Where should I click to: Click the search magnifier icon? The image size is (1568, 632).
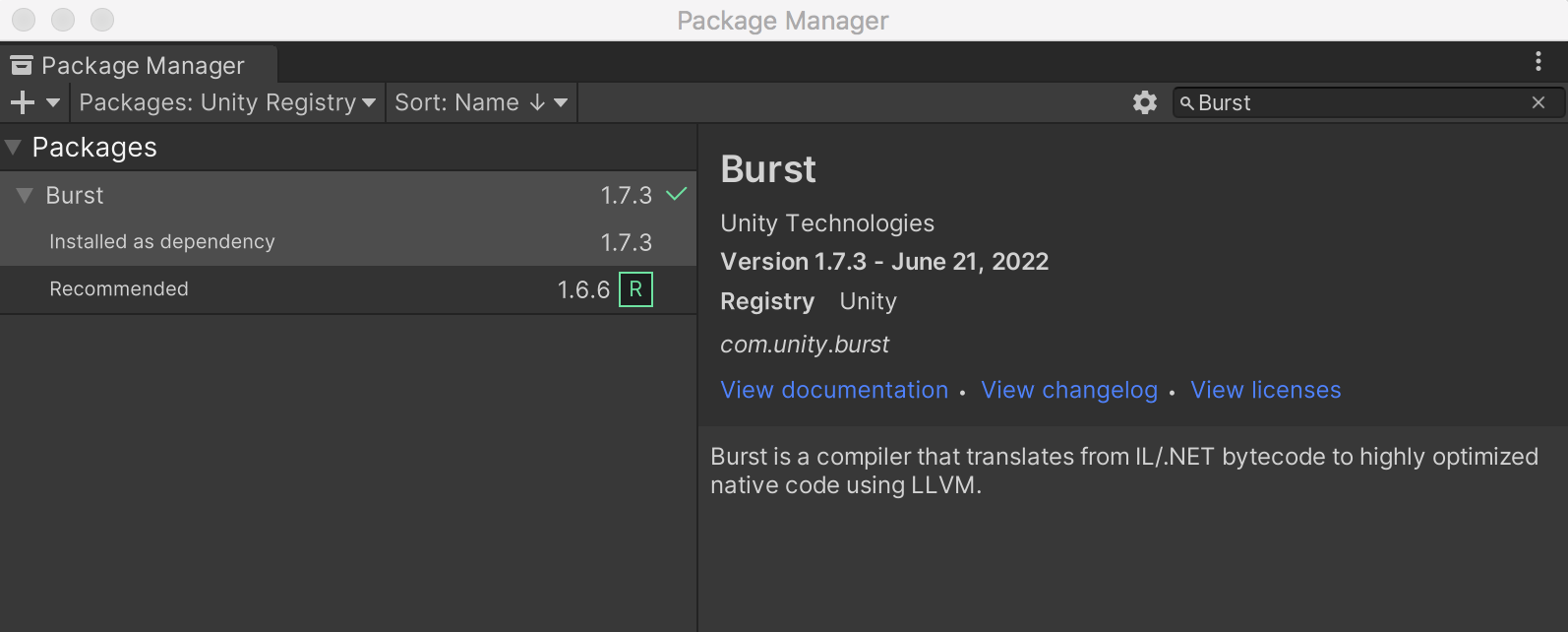1186,103
